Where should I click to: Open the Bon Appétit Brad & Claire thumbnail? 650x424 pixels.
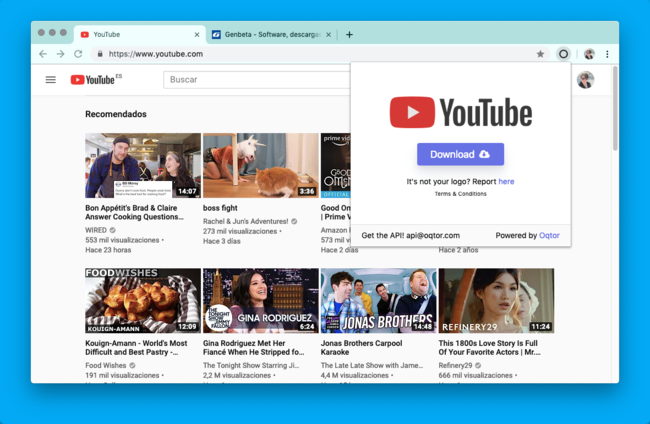pos(143,165)
